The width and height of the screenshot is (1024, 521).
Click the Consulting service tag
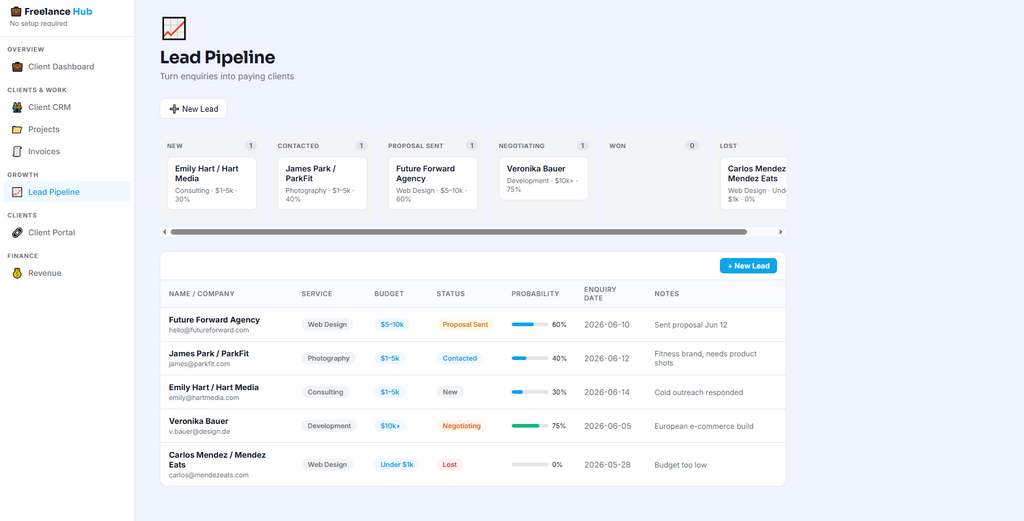tap(325, 392)
